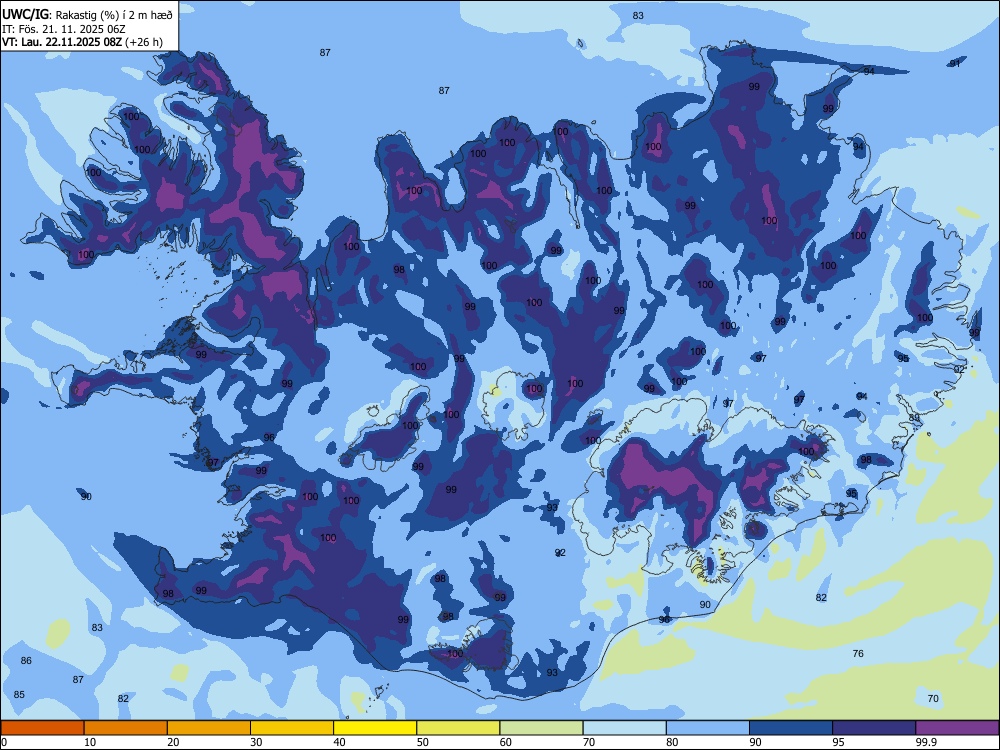Pick the golden 30–40 legend color block
This screenshot has width=1000, height=750.
tap(292, 728)
